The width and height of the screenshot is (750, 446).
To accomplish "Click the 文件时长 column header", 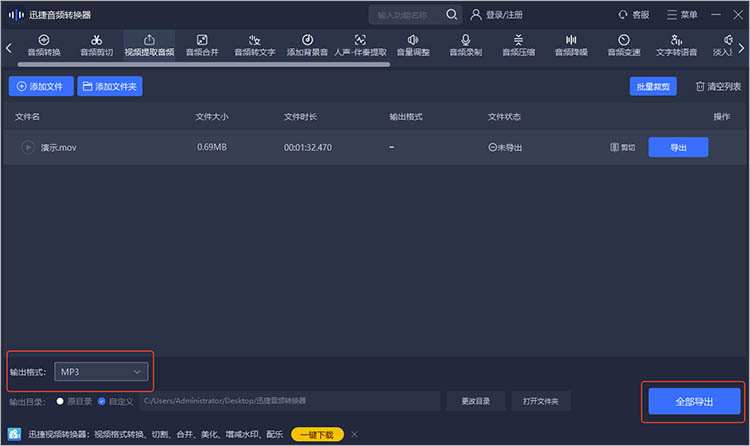I will (300, 117).
